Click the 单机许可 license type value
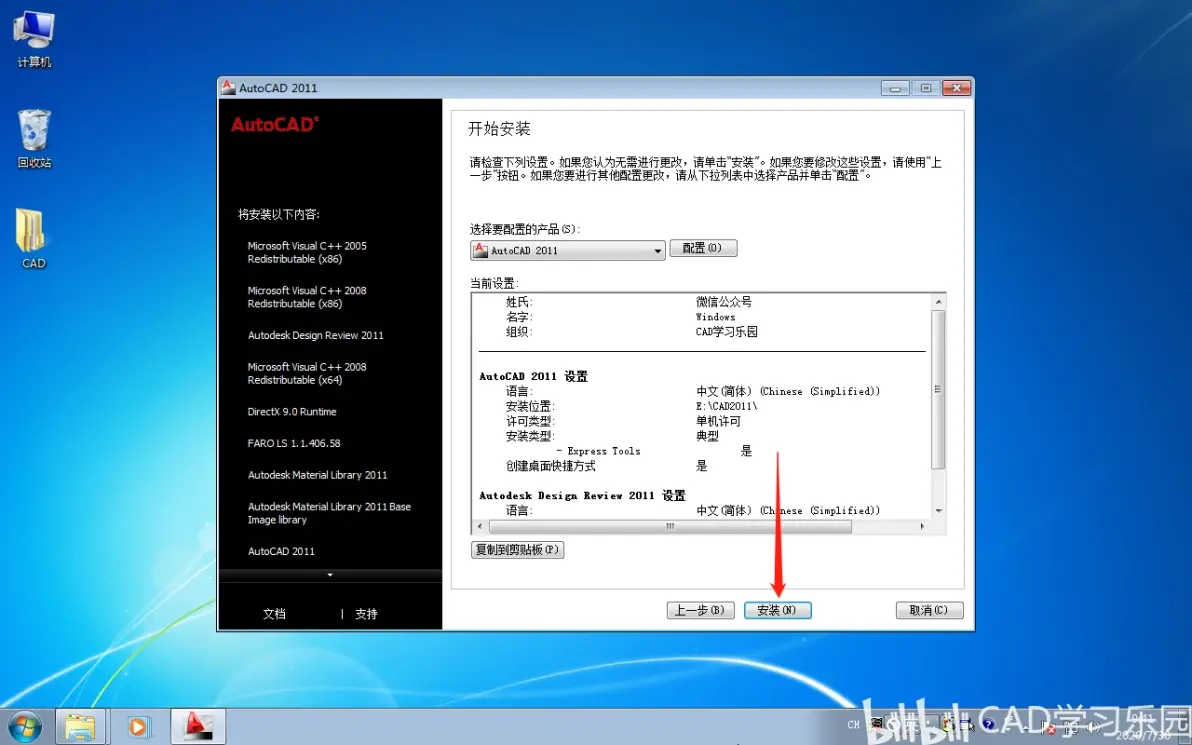 [718, 421]
